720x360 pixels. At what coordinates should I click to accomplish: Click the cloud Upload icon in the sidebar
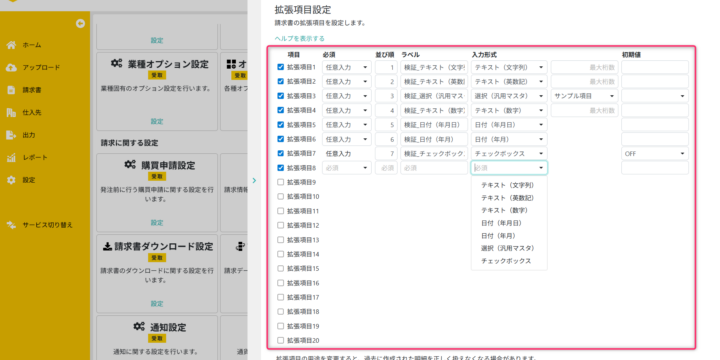11,68
